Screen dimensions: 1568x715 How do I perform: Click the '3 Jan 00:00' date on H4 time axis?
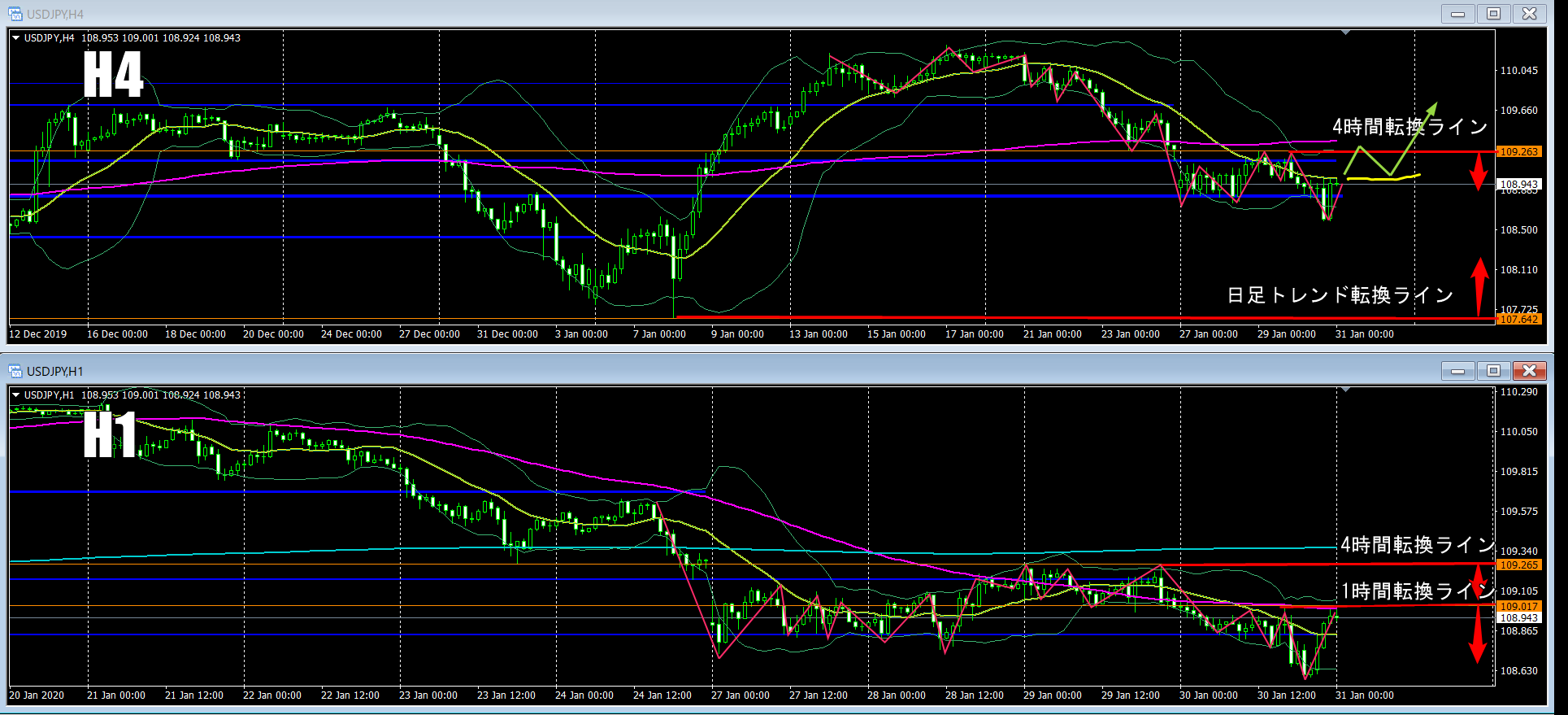(x=582, y=334)
